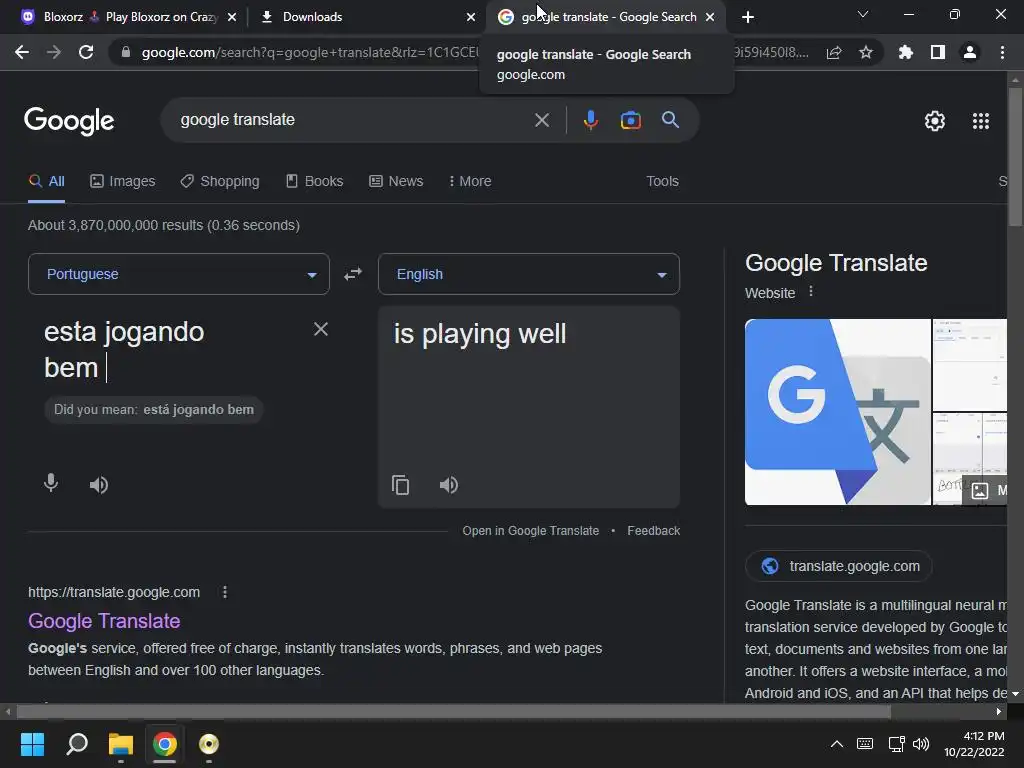Image resolution: width=1024 pixels, height=768 pixels.
Task: Open the Google Translate logo image
Action: point(838,412)
